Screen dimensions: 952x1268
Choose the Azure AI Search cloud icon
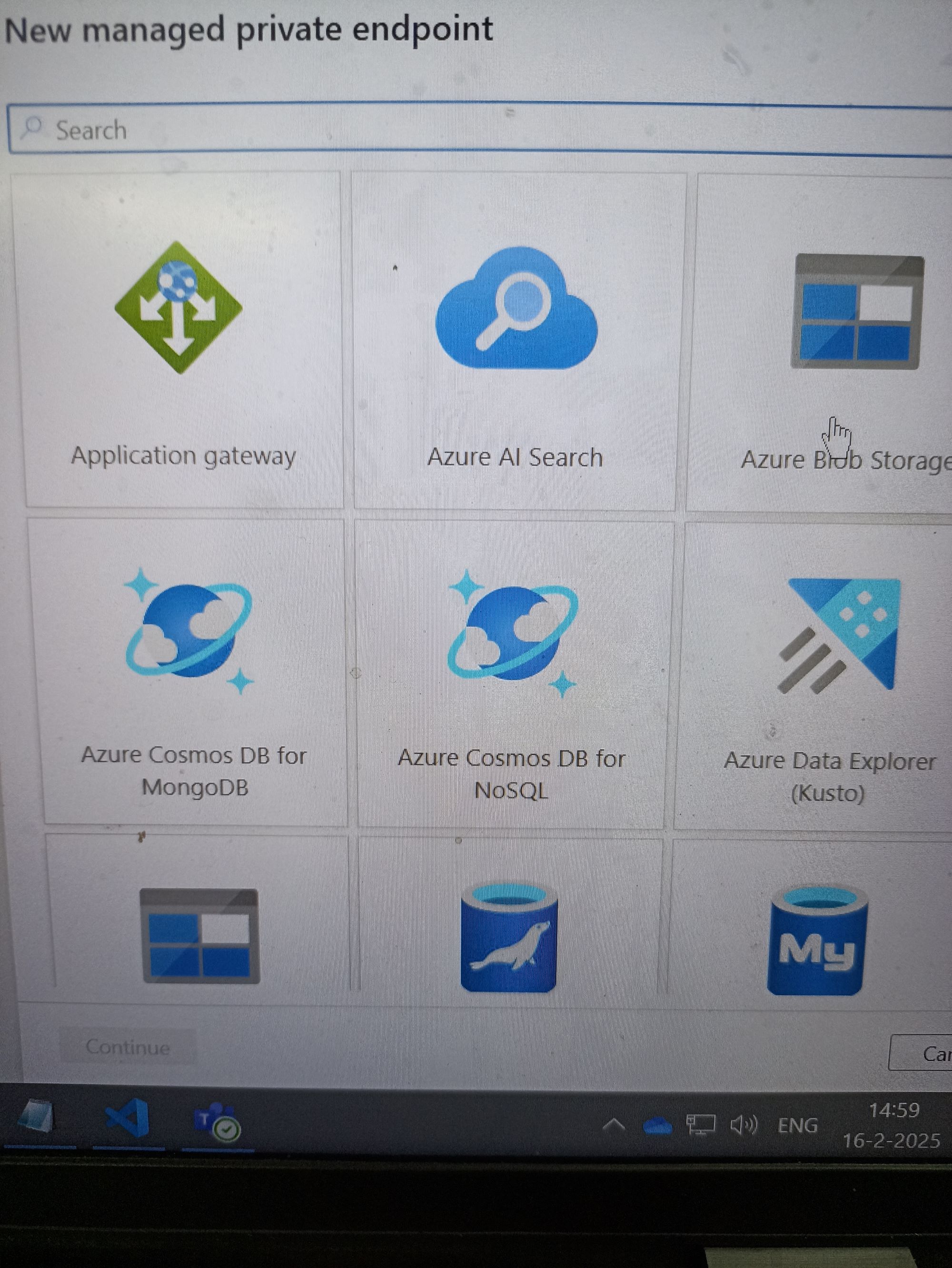516,308
